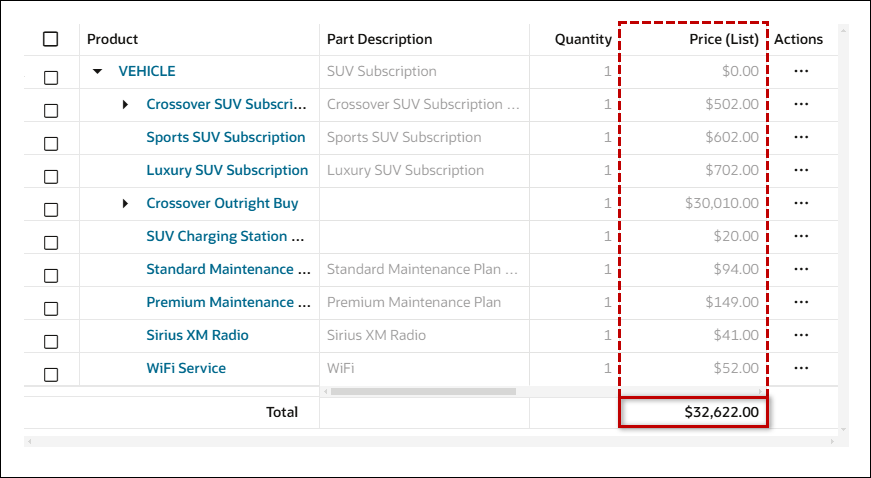Click the Price (List) column header

pyautogui.click(x=723, y=39)
